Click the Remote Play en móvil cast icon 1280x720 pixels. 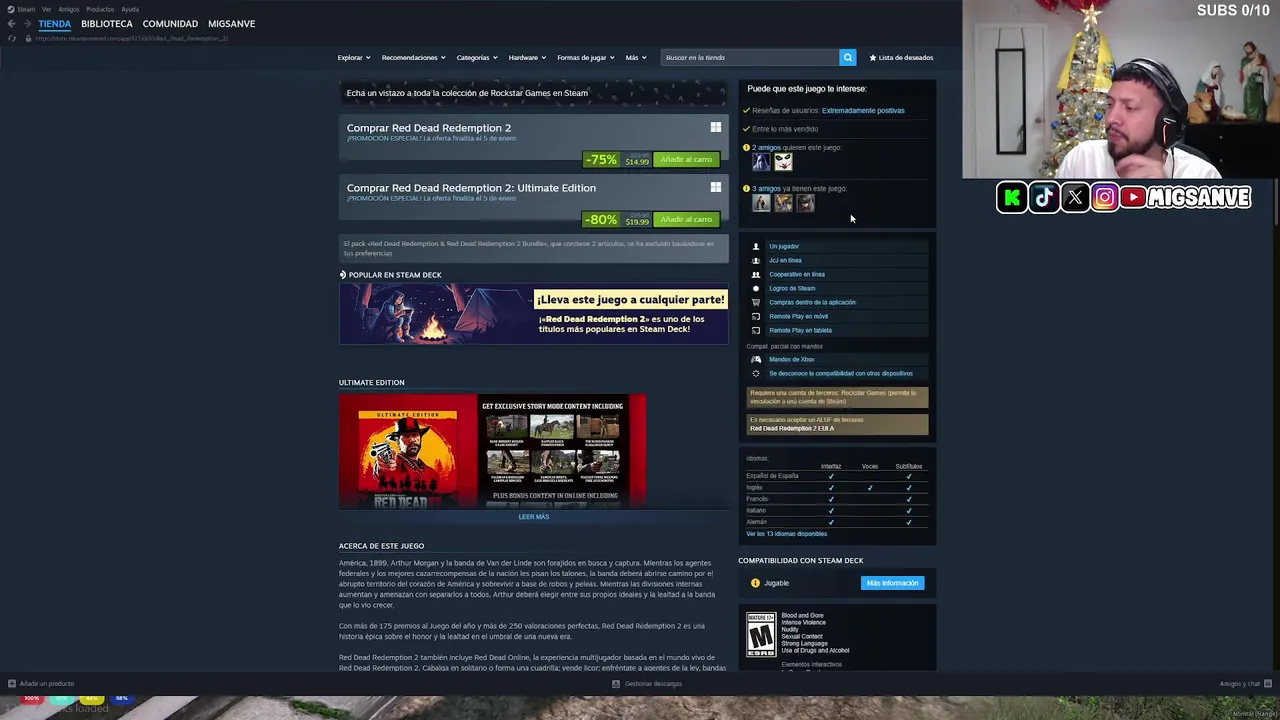coord(756,316)
